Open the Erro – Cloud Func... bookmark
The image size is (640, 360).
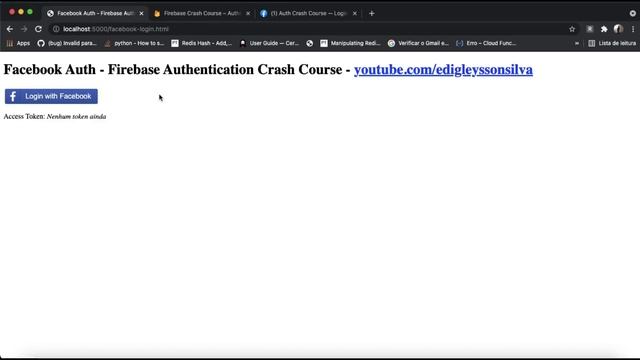486,43
